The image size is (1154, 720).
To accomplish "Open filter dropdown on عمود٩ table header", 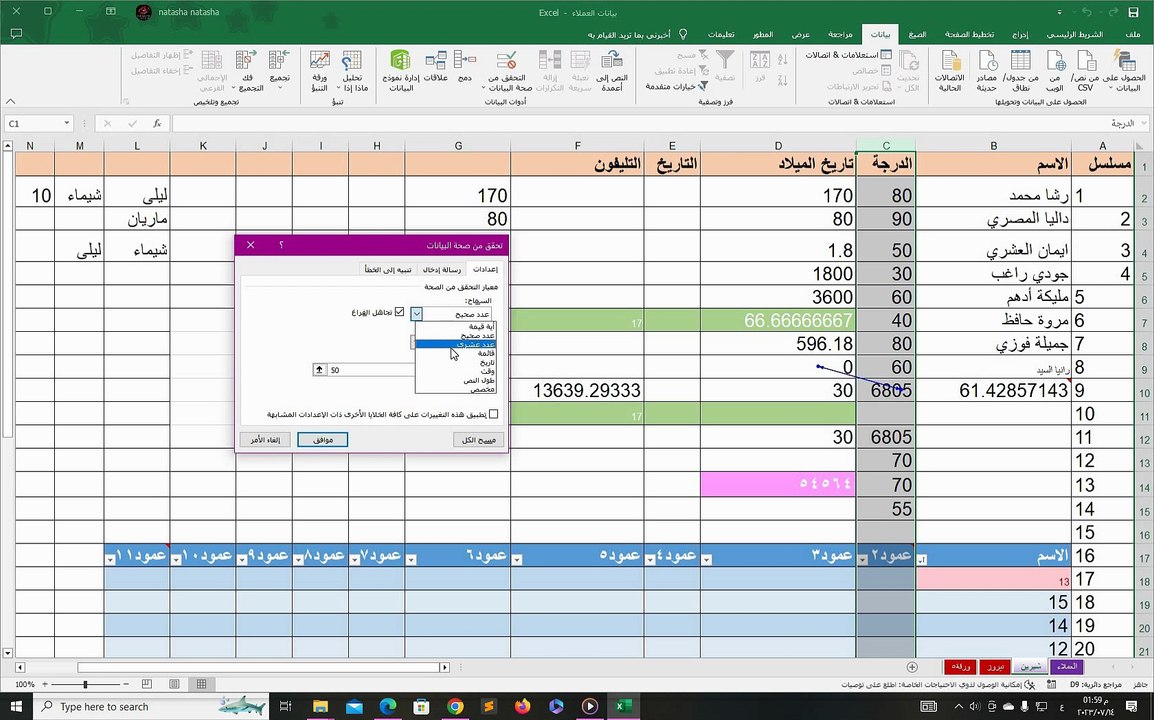I will (x=242, y=560).
